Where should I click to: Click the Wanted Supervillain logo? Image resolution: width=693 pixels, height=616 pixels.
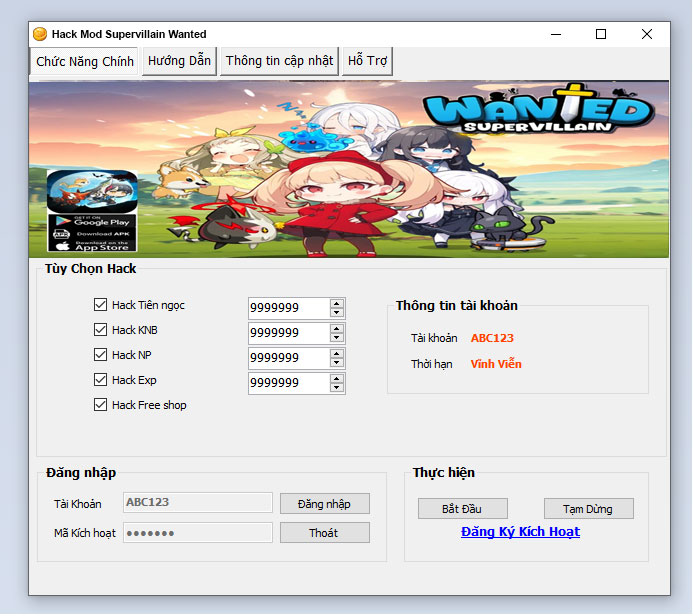tap(538, 109)
